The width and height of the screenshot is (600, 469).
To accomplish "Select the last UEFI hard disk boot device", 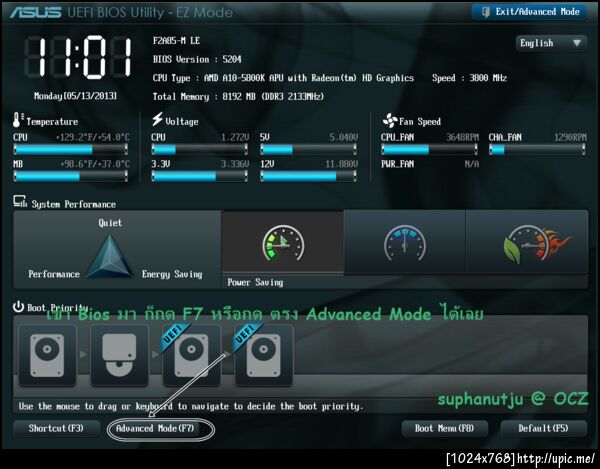I will coord(263,355).
